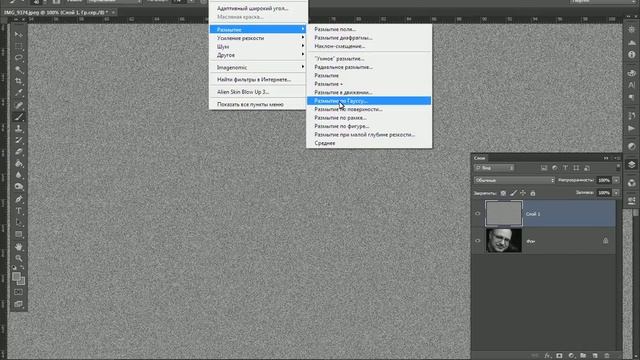Switch layer filtering on or off
This screenshot has height=360, width=640.
pyautogui.click(x=618, y=167)
